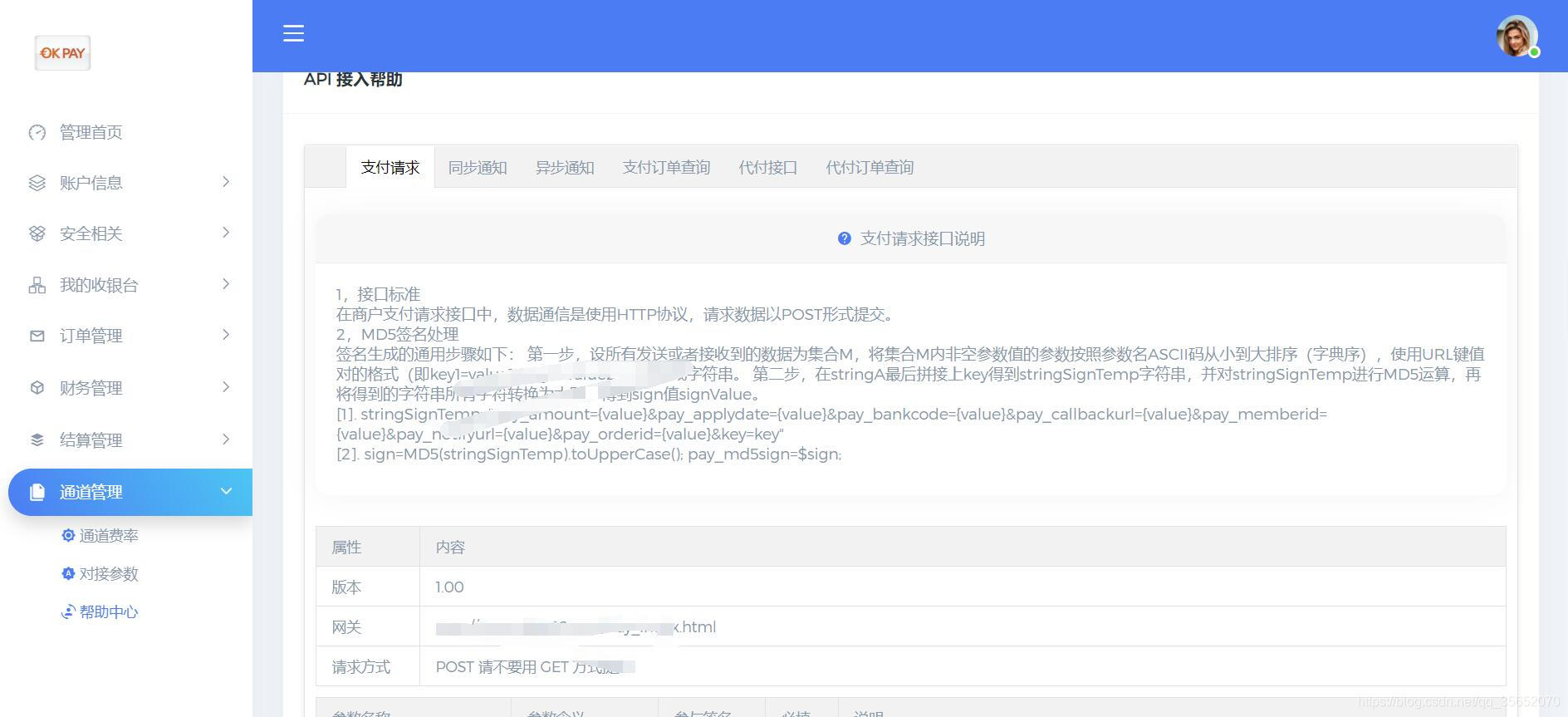
Task: Click the 支付请求接口说明 heading
Action: (x=922, y=238)
